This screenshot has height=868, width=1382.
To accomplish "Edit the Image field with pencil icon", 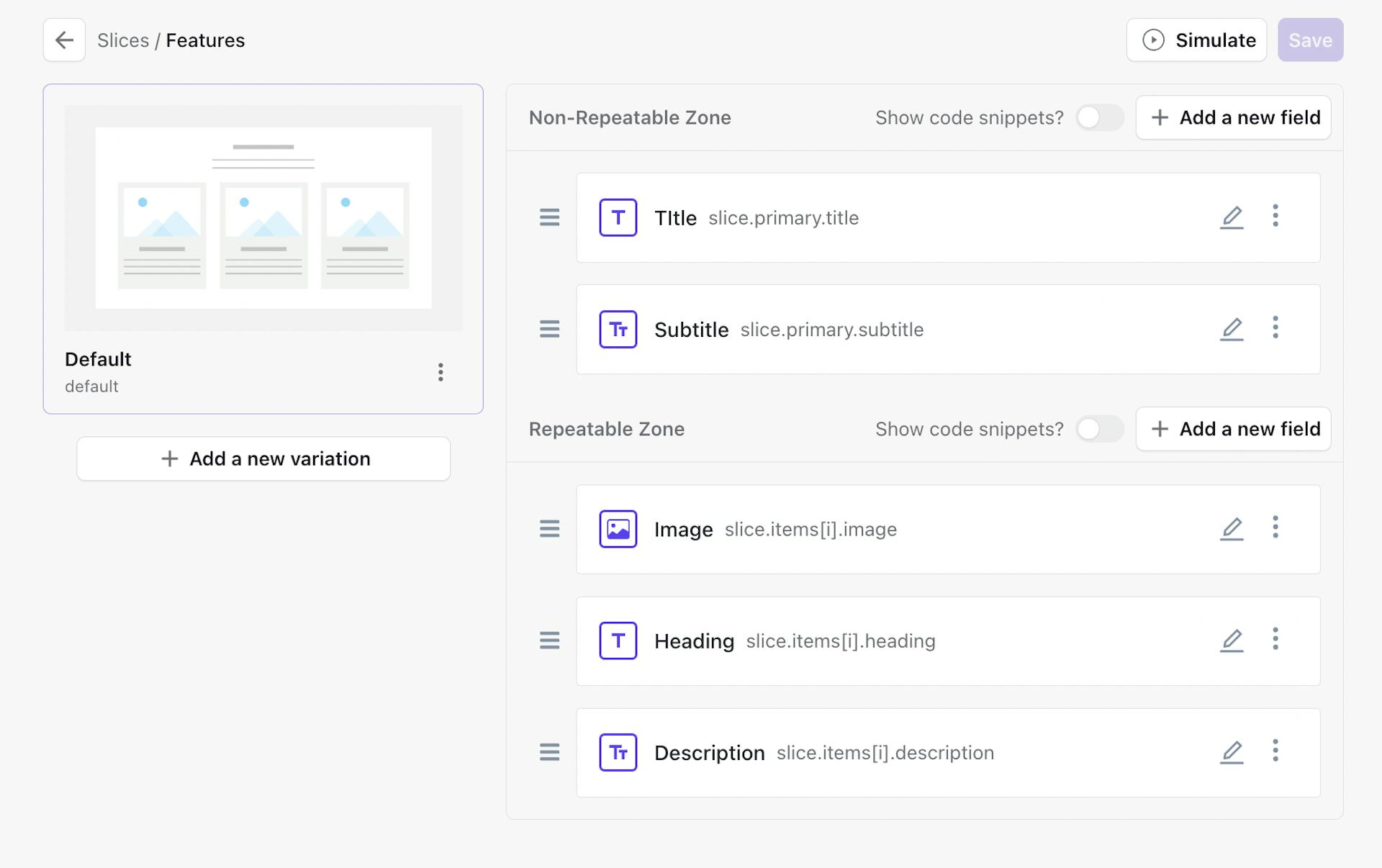I will 1232,528.
